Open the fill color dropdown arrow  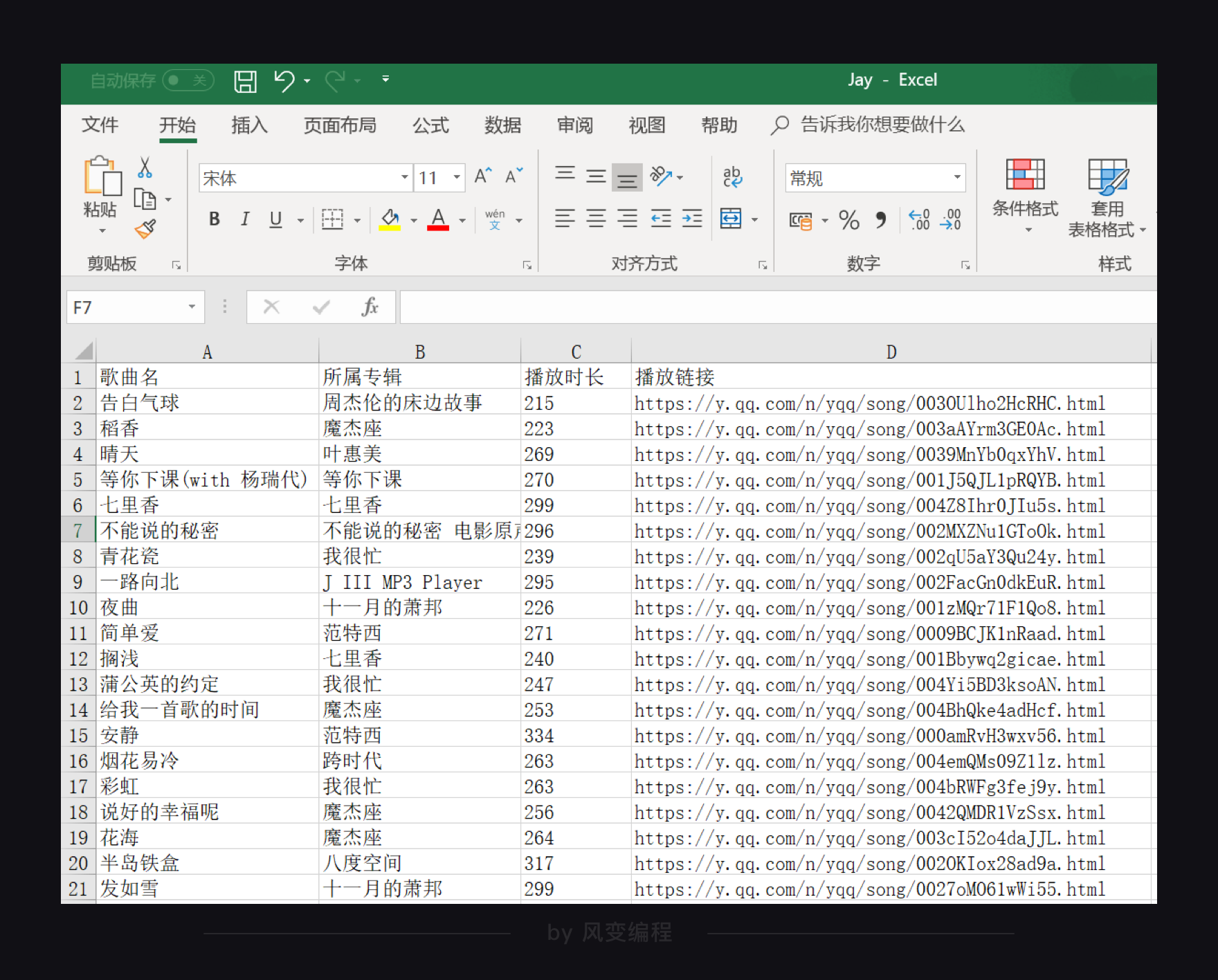414,221
